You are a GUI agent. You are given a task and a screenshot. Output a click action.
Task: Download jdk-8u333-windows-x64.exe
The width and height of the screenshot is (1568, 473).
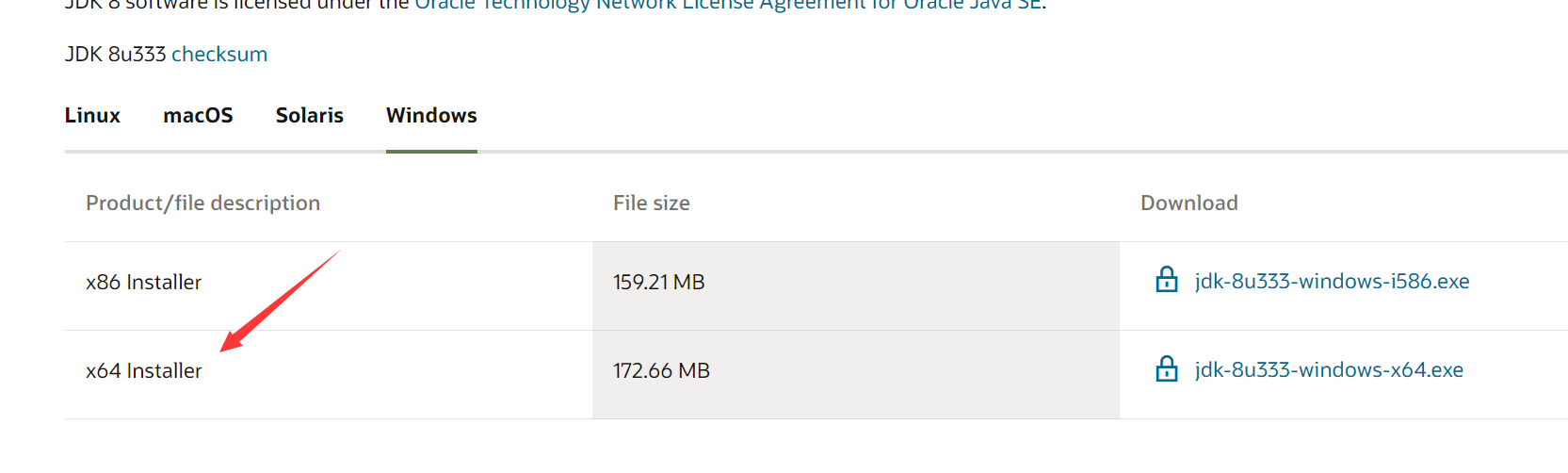(x=1329, y=370)
